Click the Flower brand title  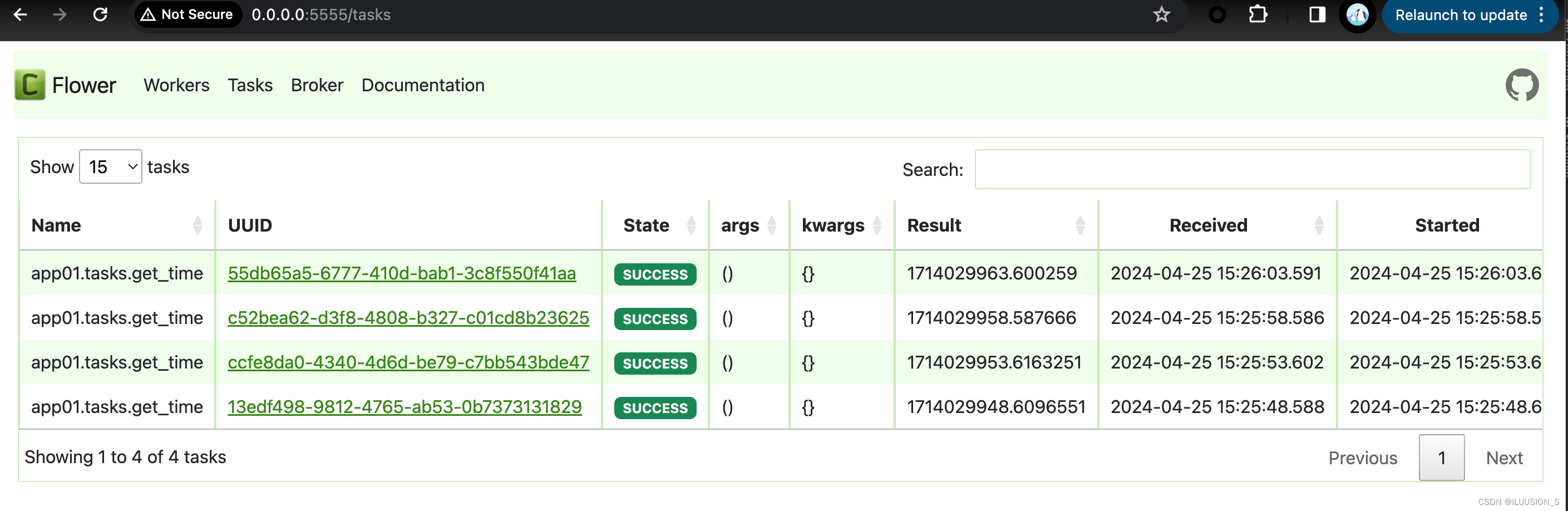[84, 85]
